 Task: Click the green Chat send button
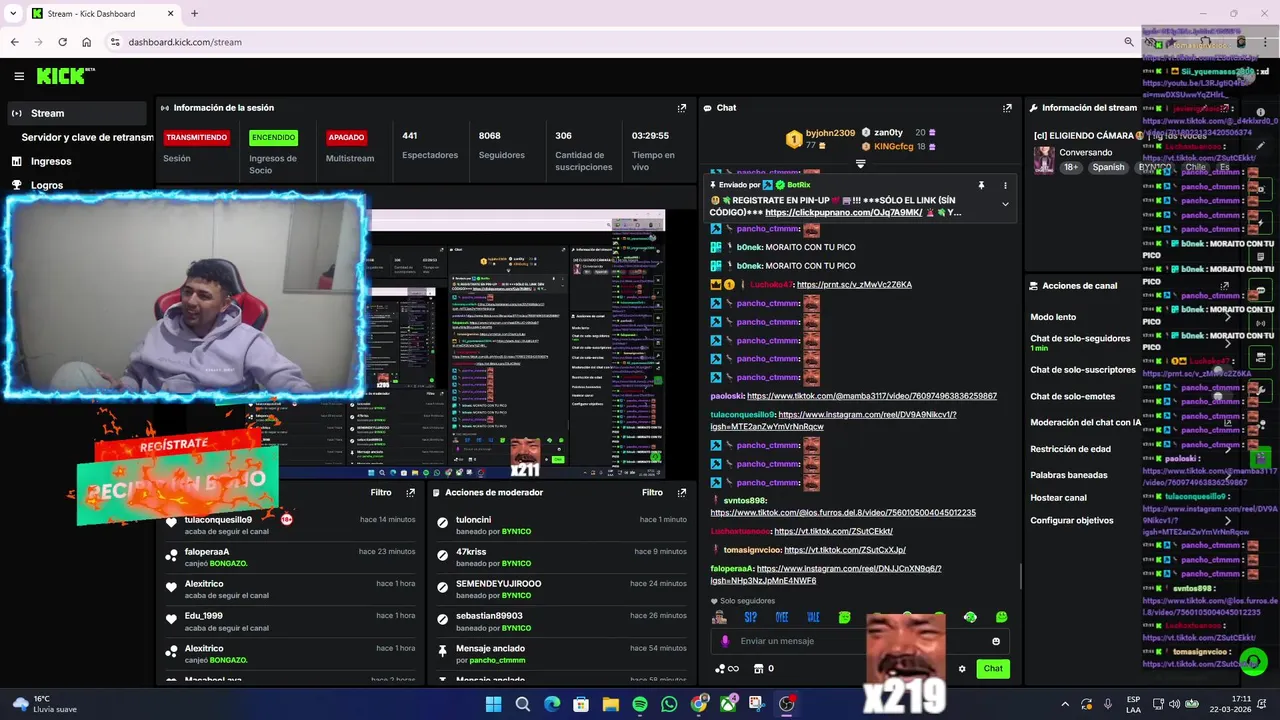coord(993,669)
